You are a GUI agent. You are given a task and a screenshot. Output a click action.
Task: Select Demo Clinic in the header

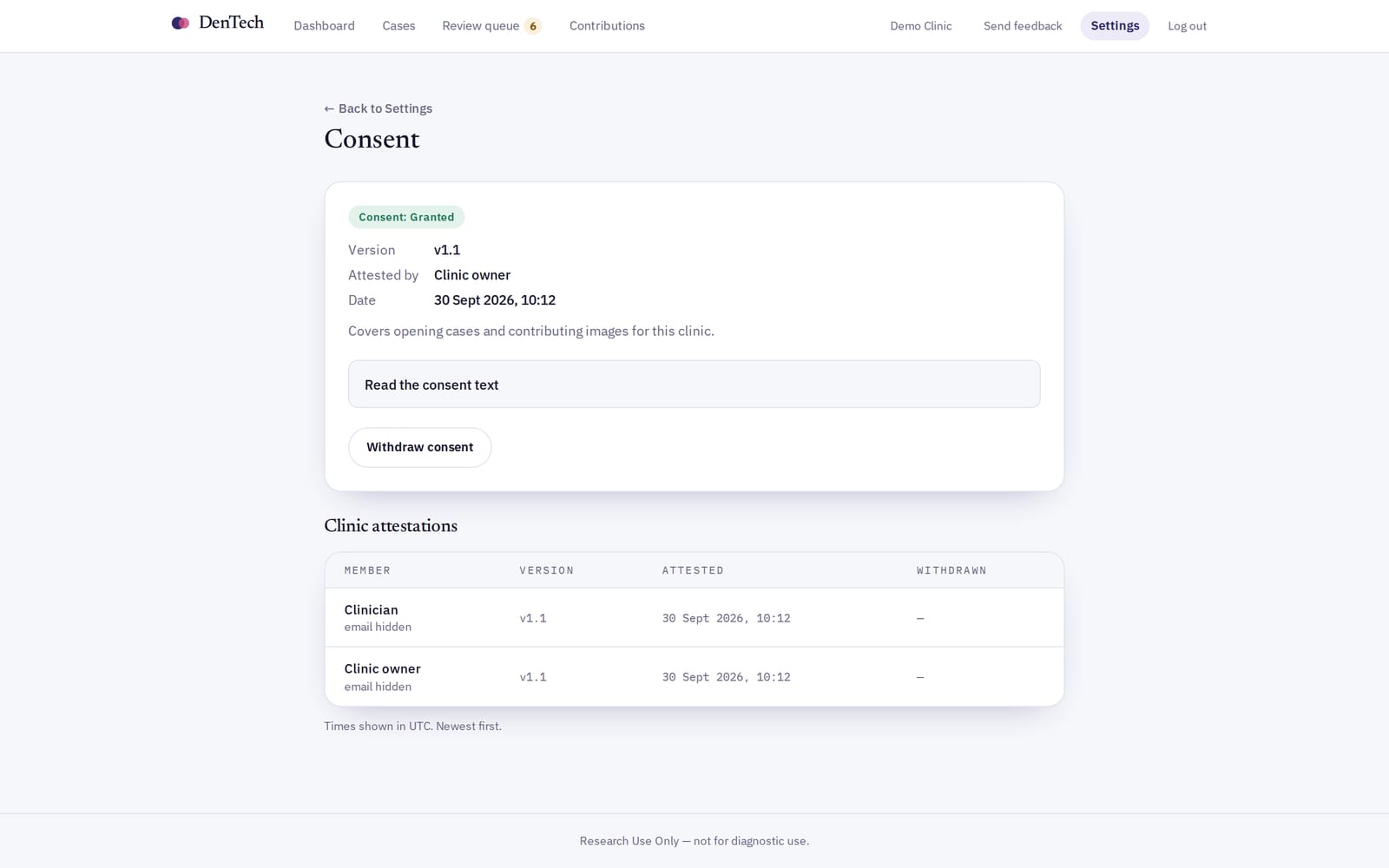coord(920,26)
